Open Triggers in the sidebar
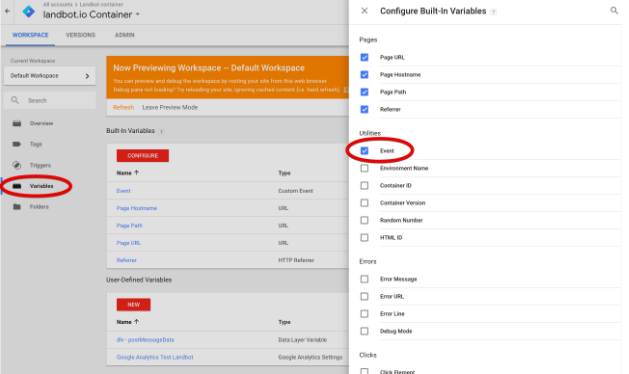629x374 pixels. click(x=40, y=165)
